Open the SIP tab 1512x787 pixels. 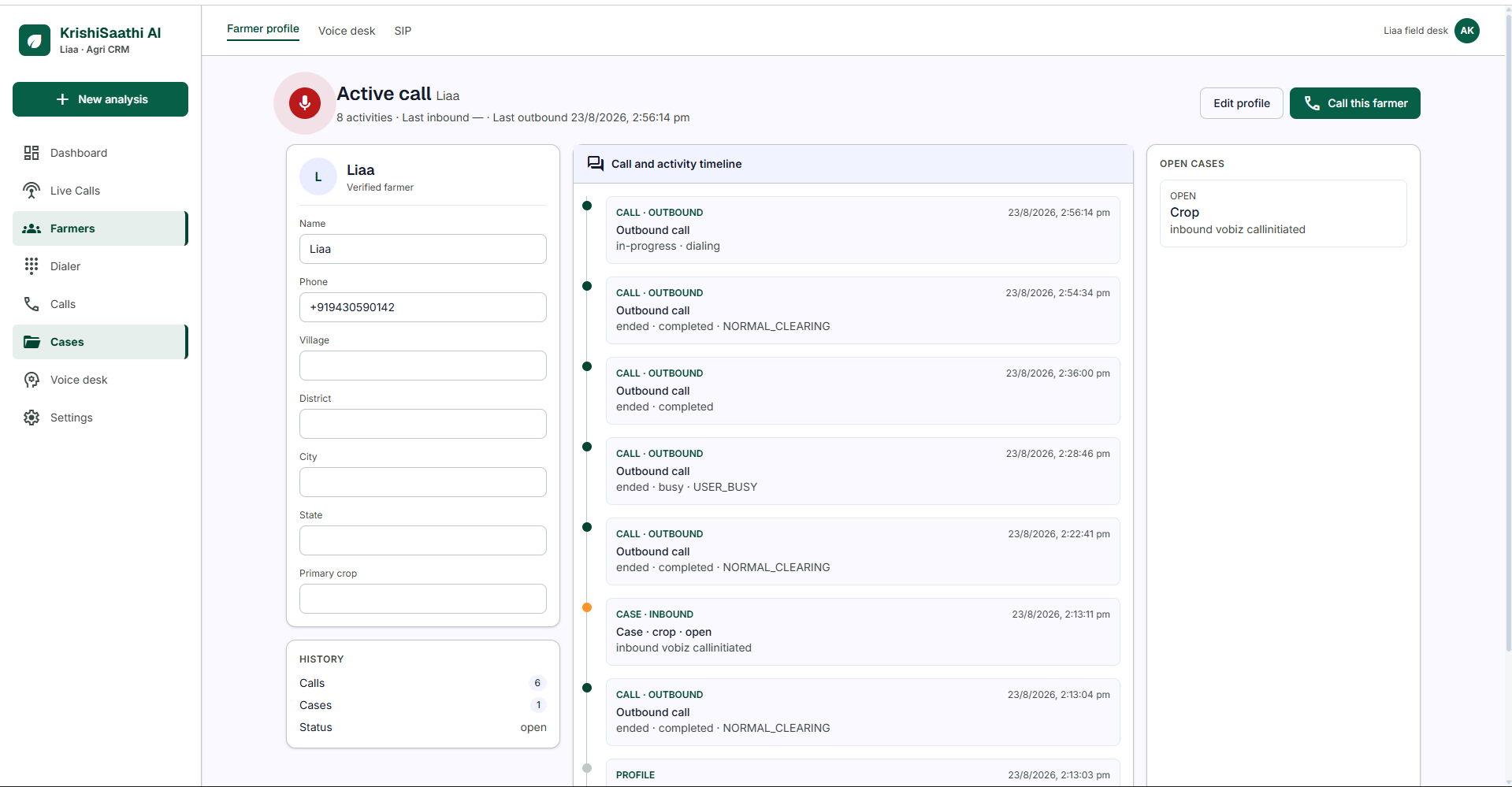tap(403, 31)
